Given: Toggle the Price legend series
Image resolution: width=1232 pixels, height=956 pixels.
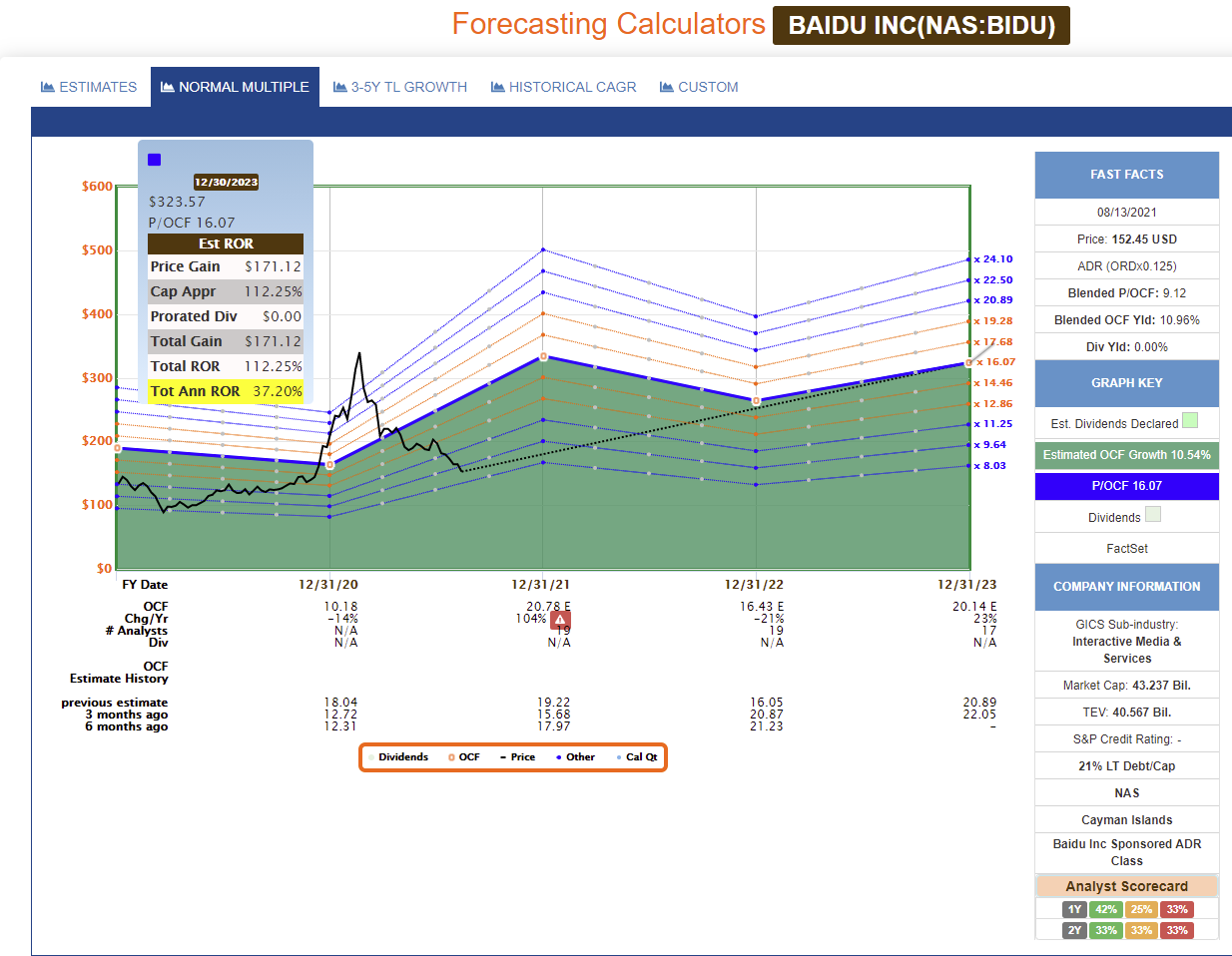Looking at the screenshot, I should tap(517, 757).
